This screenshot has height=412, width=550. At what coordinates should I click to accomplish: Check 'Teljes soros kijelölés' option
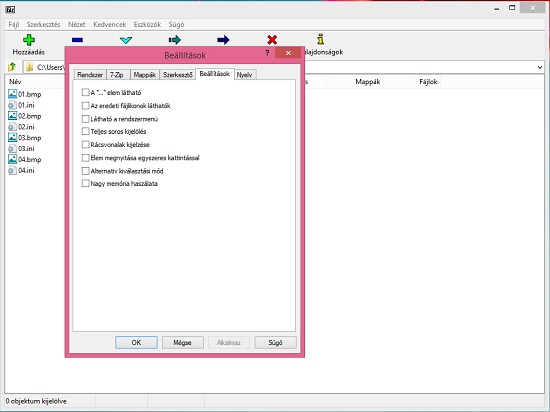pos(85,131)
